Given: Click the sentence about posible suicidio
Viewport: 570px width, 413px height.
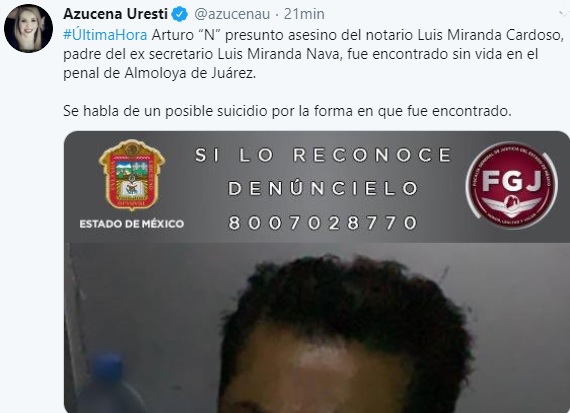Looking at the screenshot, I should [x=287, y=111].
